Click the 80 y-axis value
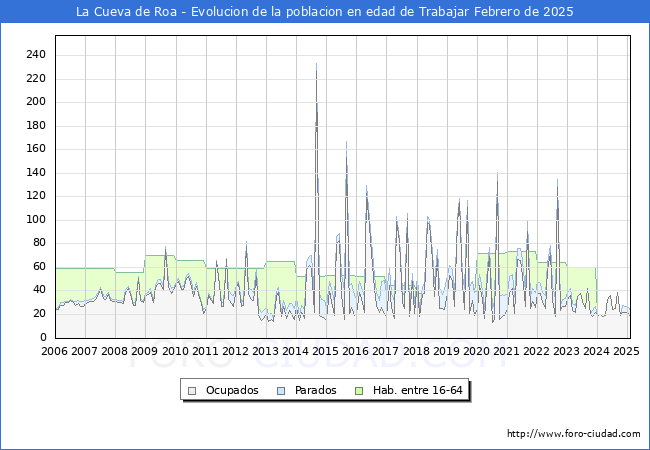650x450 pixels. (x=40, y=242)
